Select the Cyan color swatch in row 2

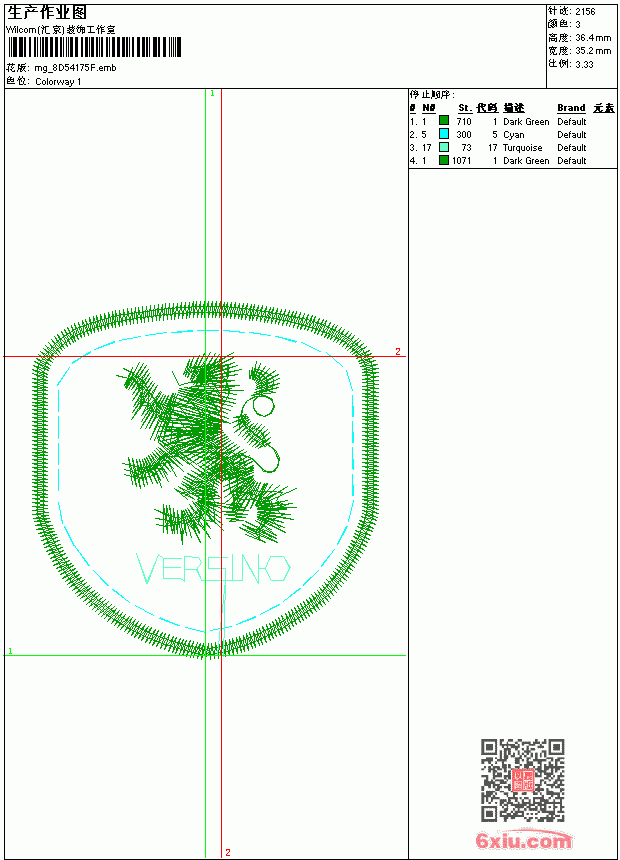click(444, 134)
